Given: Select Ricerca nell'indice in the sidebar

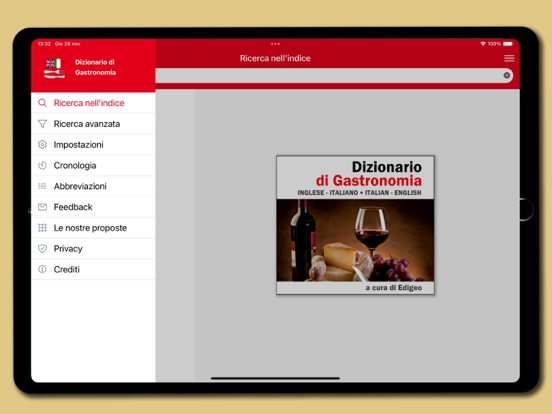Looking at the screenshot, I should click(x=93, y=103).
